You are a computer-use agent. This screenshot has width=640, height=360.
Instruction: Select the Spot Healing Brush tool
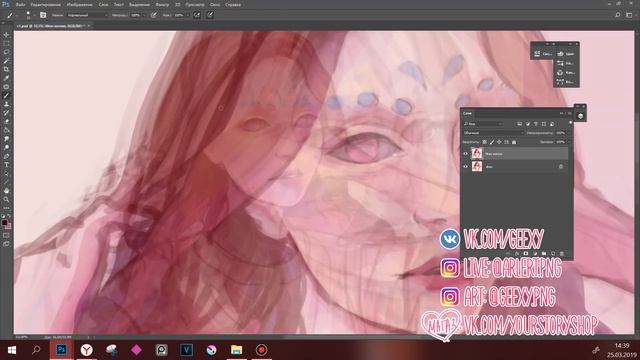[x=6, y=87]
